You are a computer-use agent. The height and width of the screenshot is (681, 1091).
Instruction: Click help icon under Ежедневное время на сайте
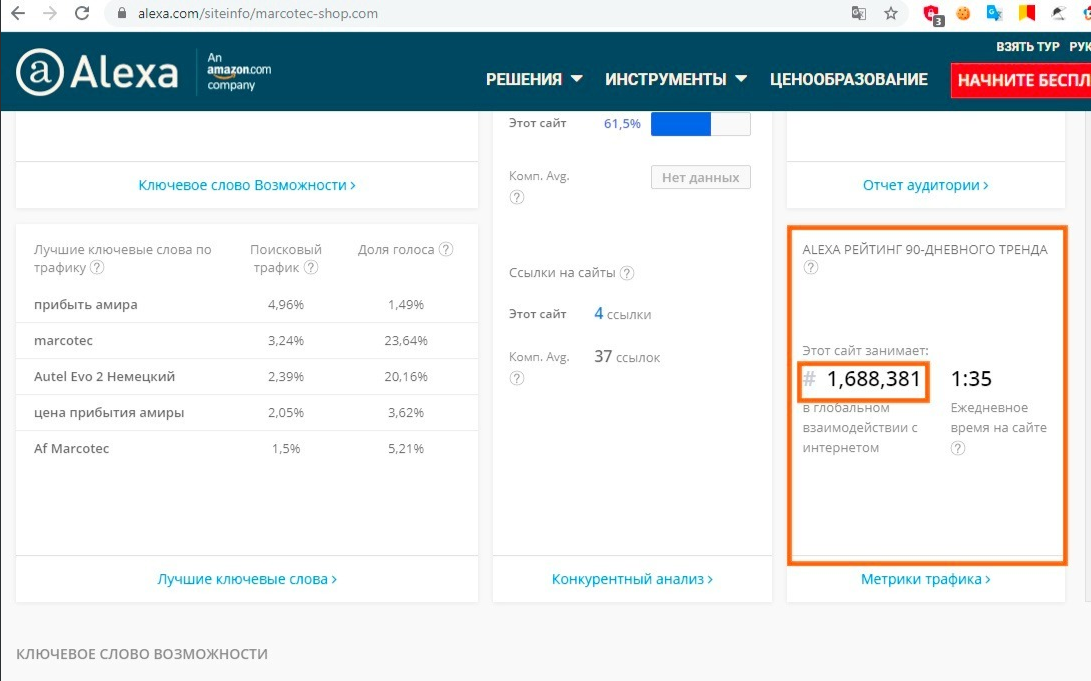click(x=958, y=448)
